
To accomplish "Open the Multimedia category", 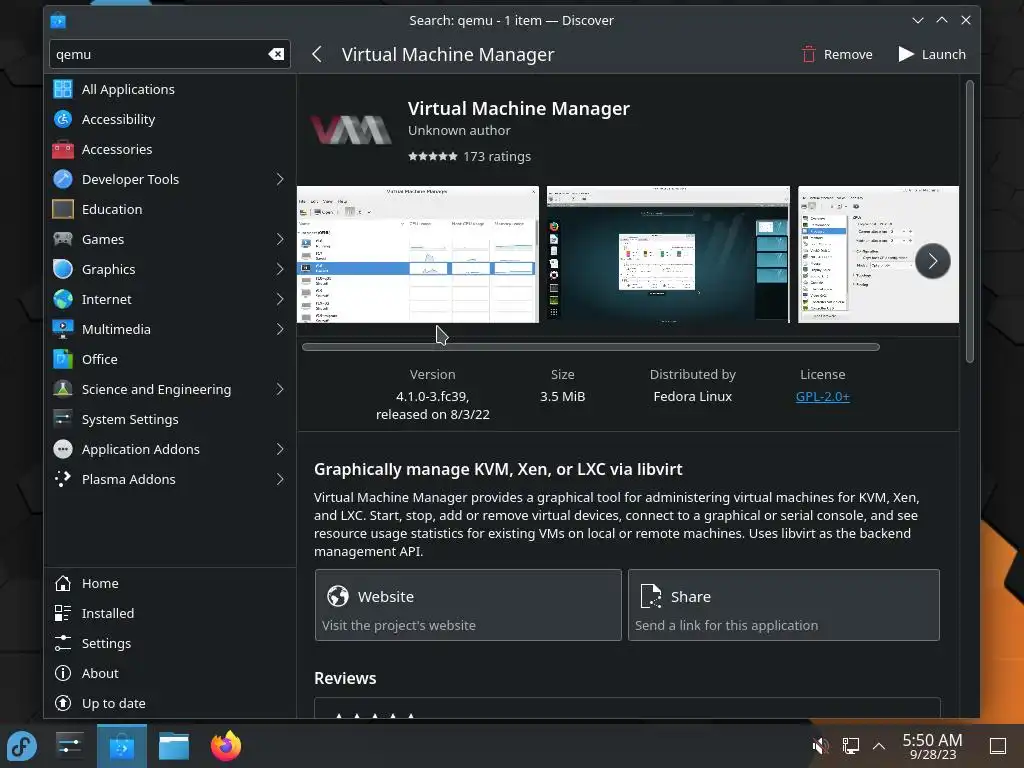I will [x=170, y=329].
